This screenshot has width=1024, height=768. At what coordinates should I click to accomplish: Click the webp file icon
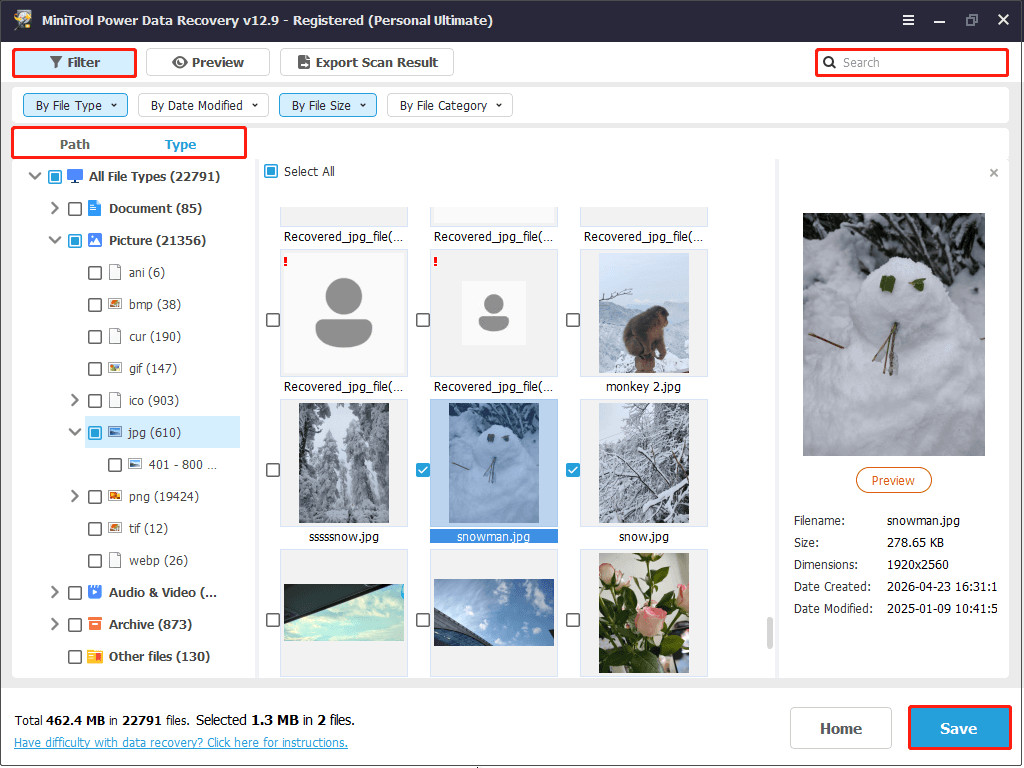(115, 560)
